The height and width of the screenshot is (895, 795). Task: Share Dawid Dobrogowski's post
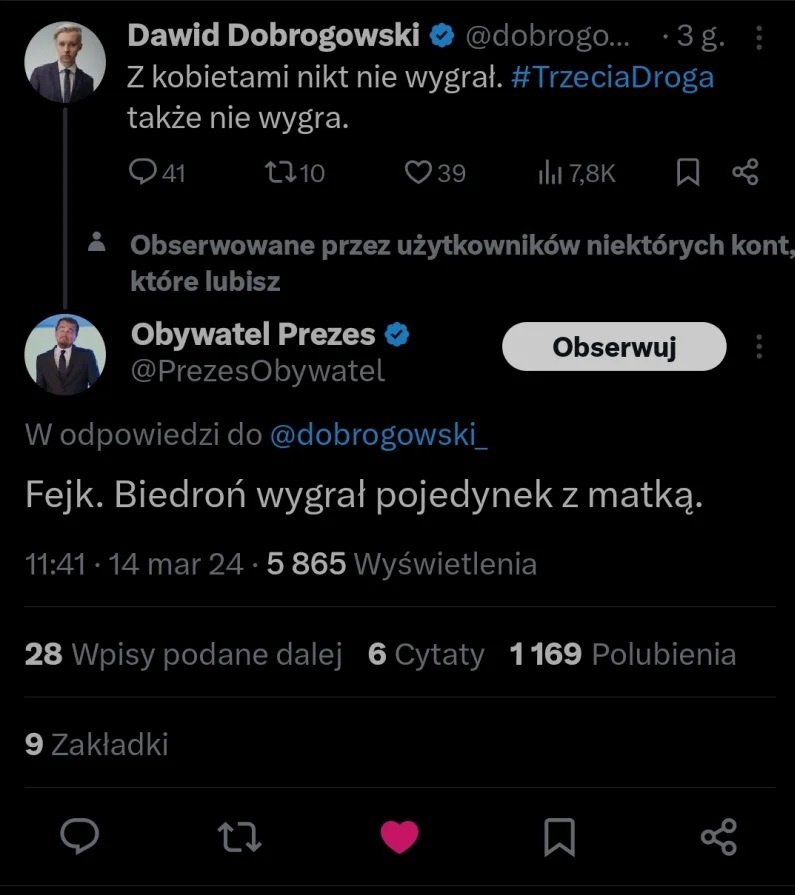[745, 173]
